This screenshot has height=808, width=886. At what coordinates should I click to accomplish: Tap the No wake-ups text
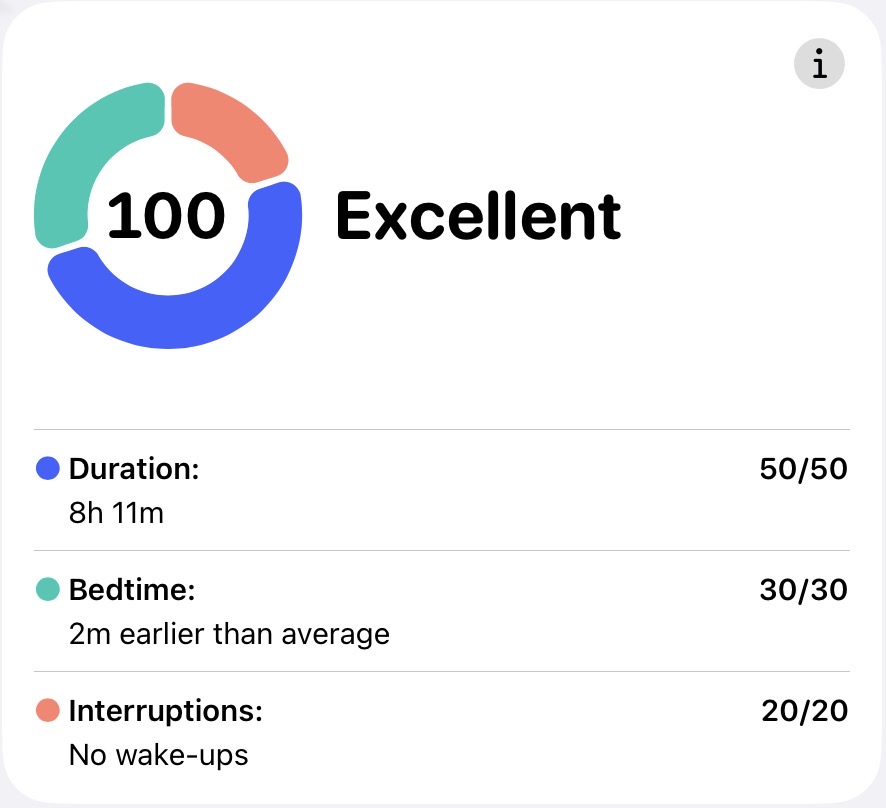click(158, 755)
